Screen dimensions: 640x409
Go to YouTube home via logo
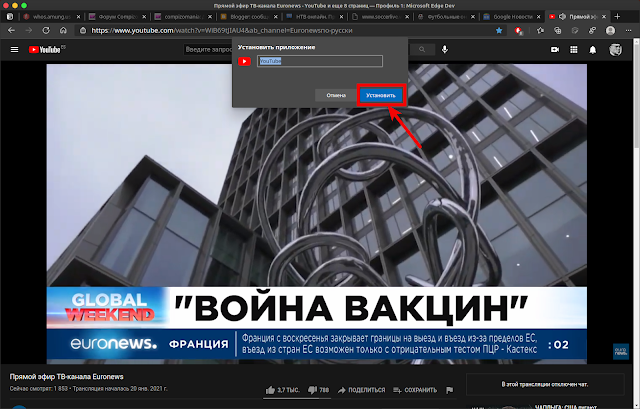pos(46,49)
